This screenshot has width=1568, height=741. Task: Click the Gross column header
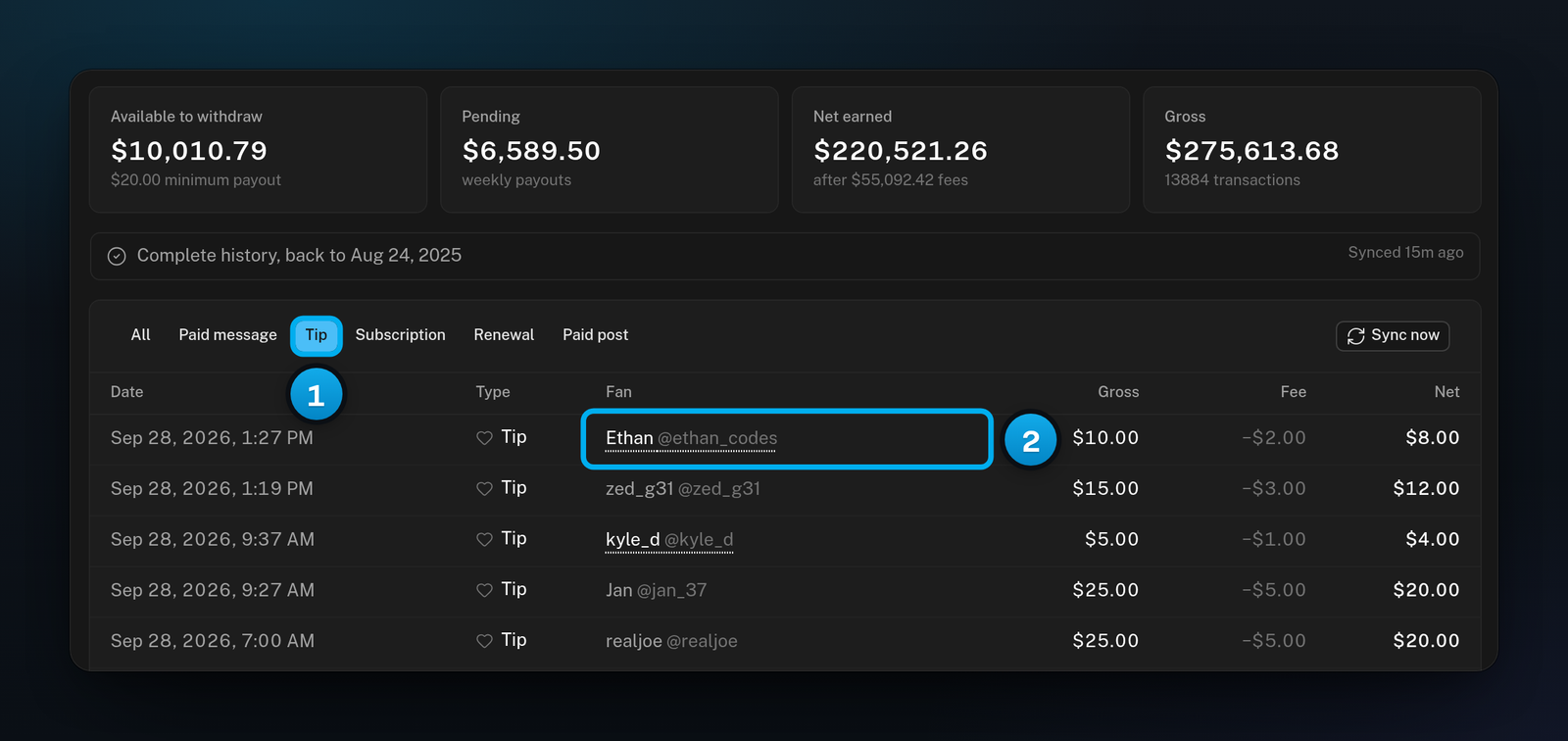tap(1118, 392)
